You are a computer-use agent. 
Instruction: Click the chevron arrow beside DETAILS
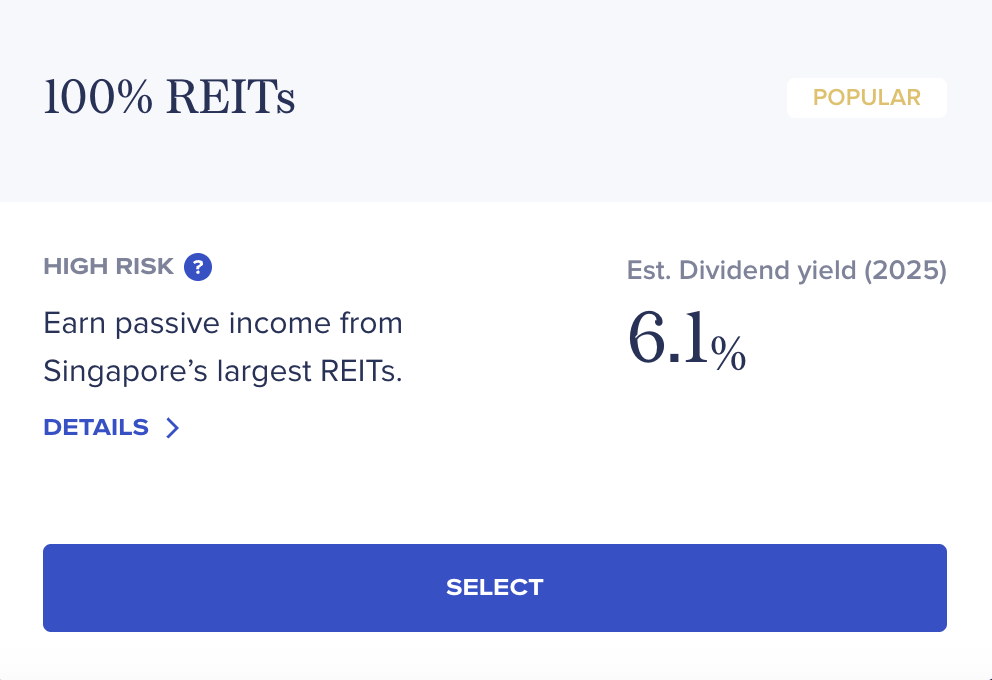(173, 428)
